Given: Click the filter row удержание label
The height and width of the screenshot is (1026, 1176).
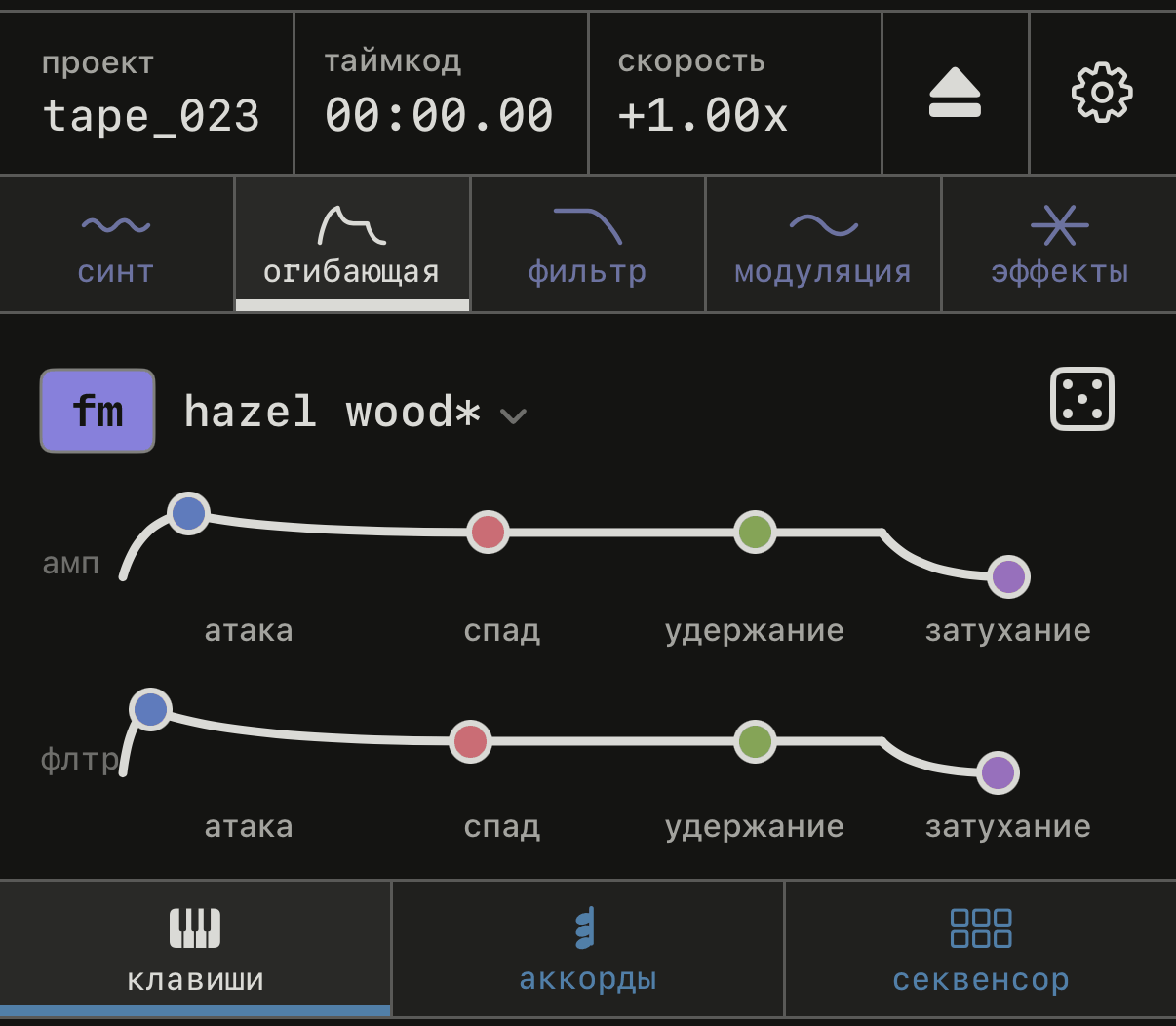Looking at the screenshot, I should tap(755, 827).
